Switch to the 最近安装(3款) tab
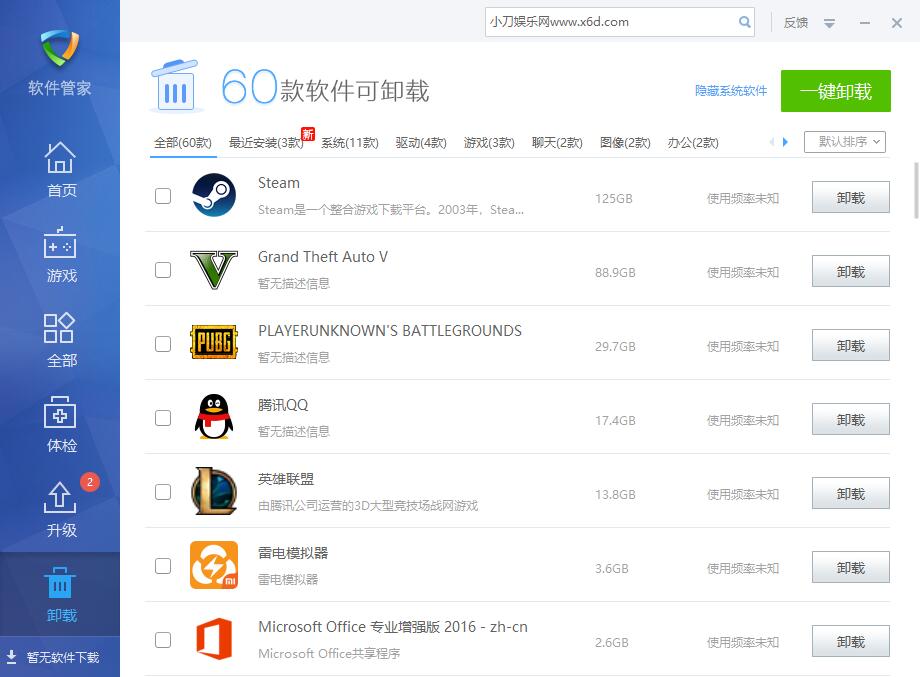This screenshot has height=677, width=920. (265, 143)
